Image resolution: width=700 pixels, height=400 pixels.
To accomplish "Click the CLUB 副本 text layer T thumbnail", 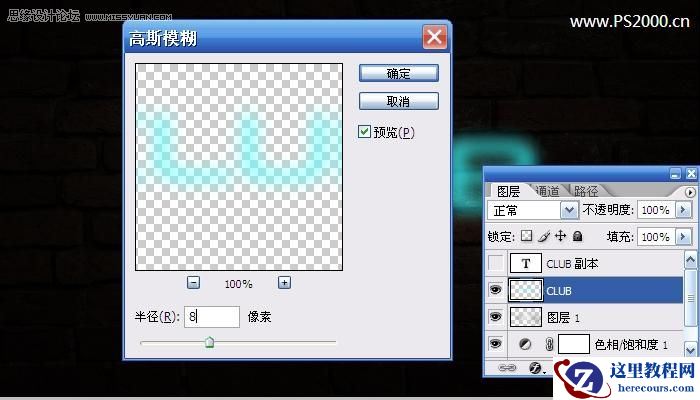I will tap(526, 263).
